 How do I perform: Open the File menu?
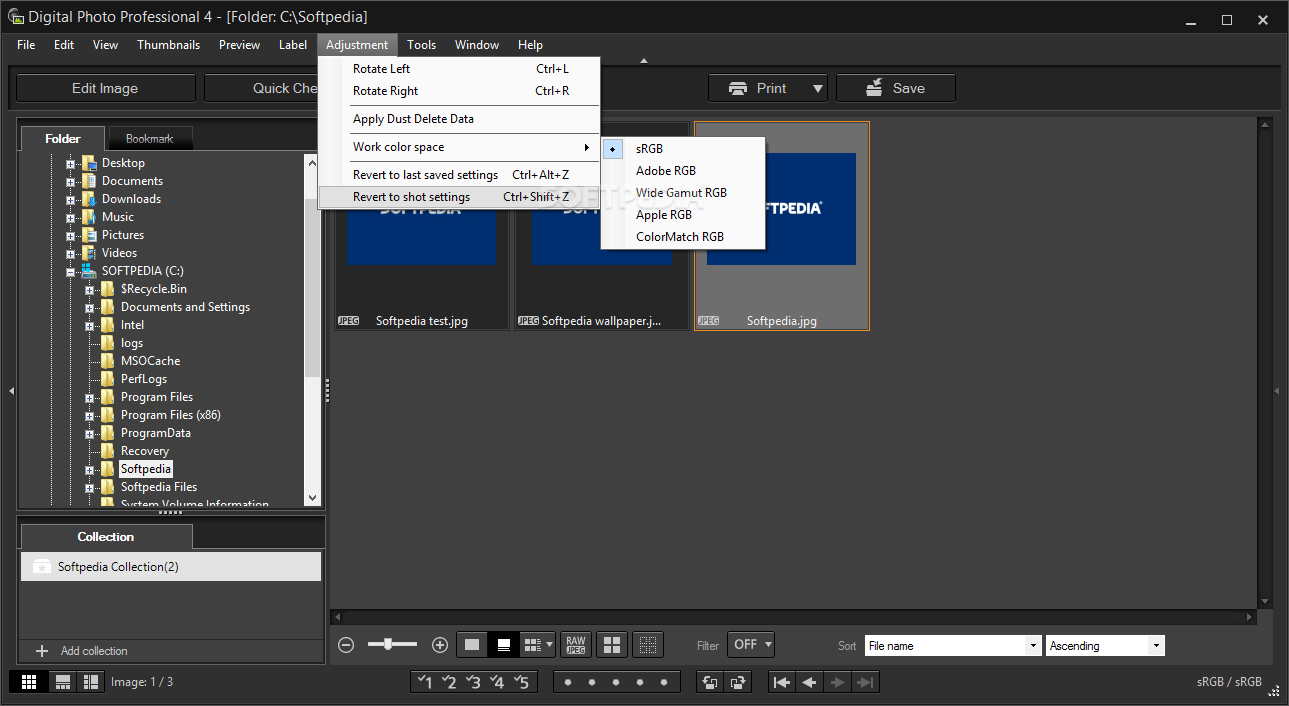click(x=26, y=45)
